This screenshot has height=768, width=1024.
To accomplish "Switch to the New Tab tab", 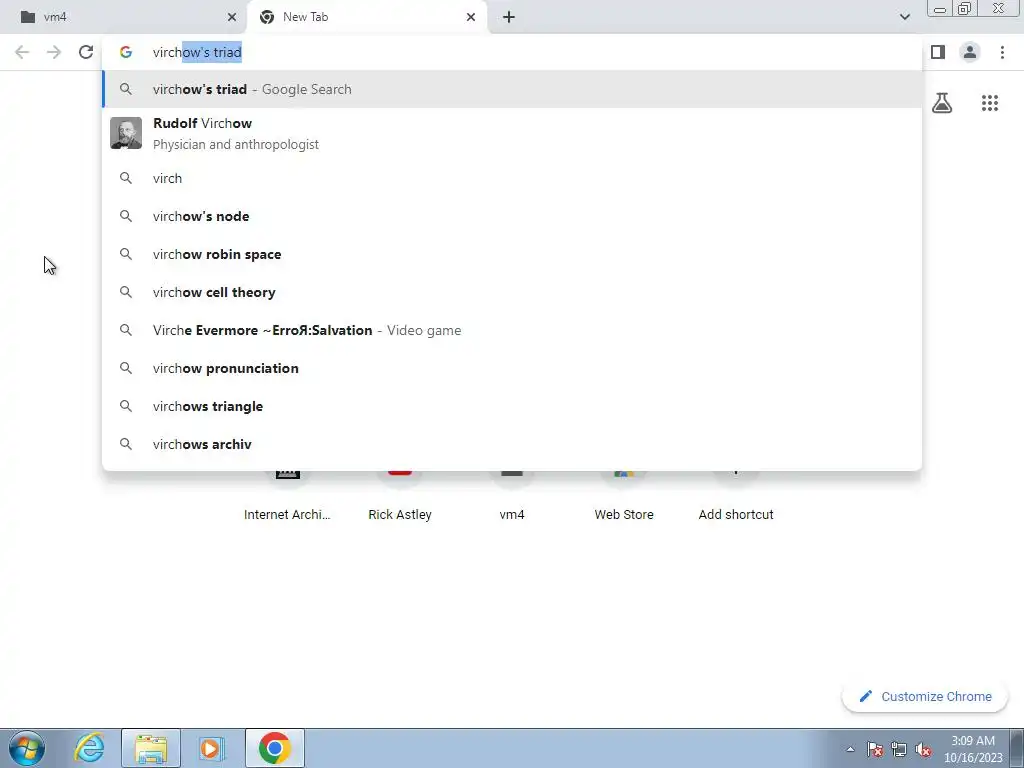I will pyautogui.click(x=367, y=17).
